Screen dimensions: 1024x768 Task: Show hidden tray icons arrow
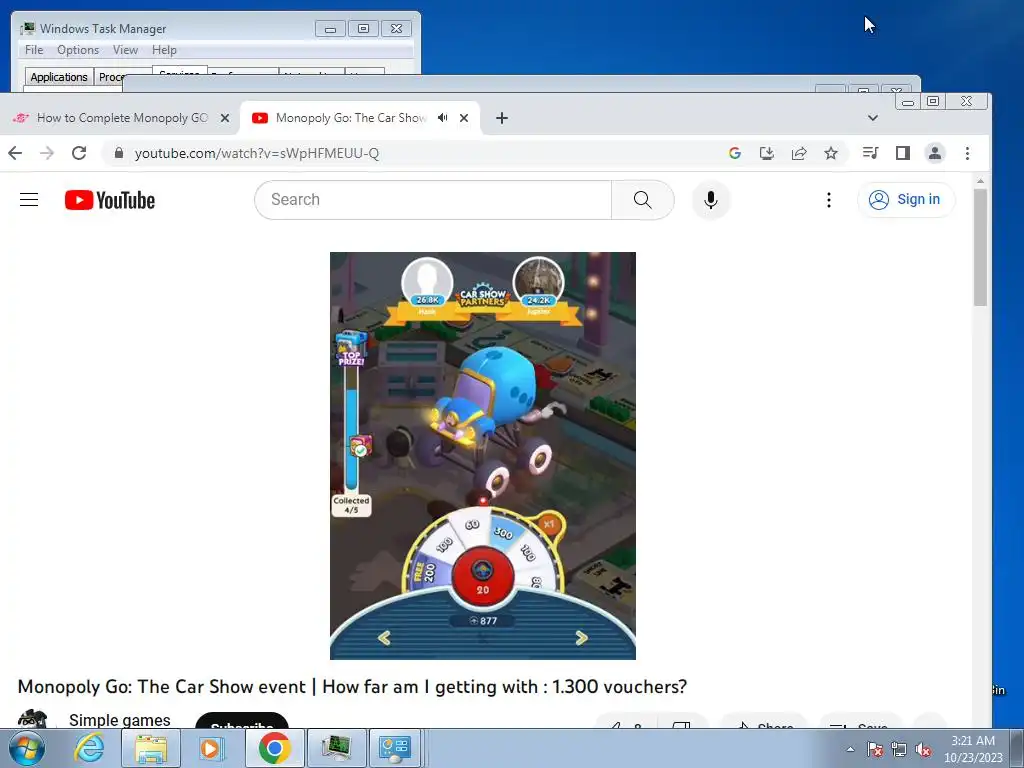[850, 749]
